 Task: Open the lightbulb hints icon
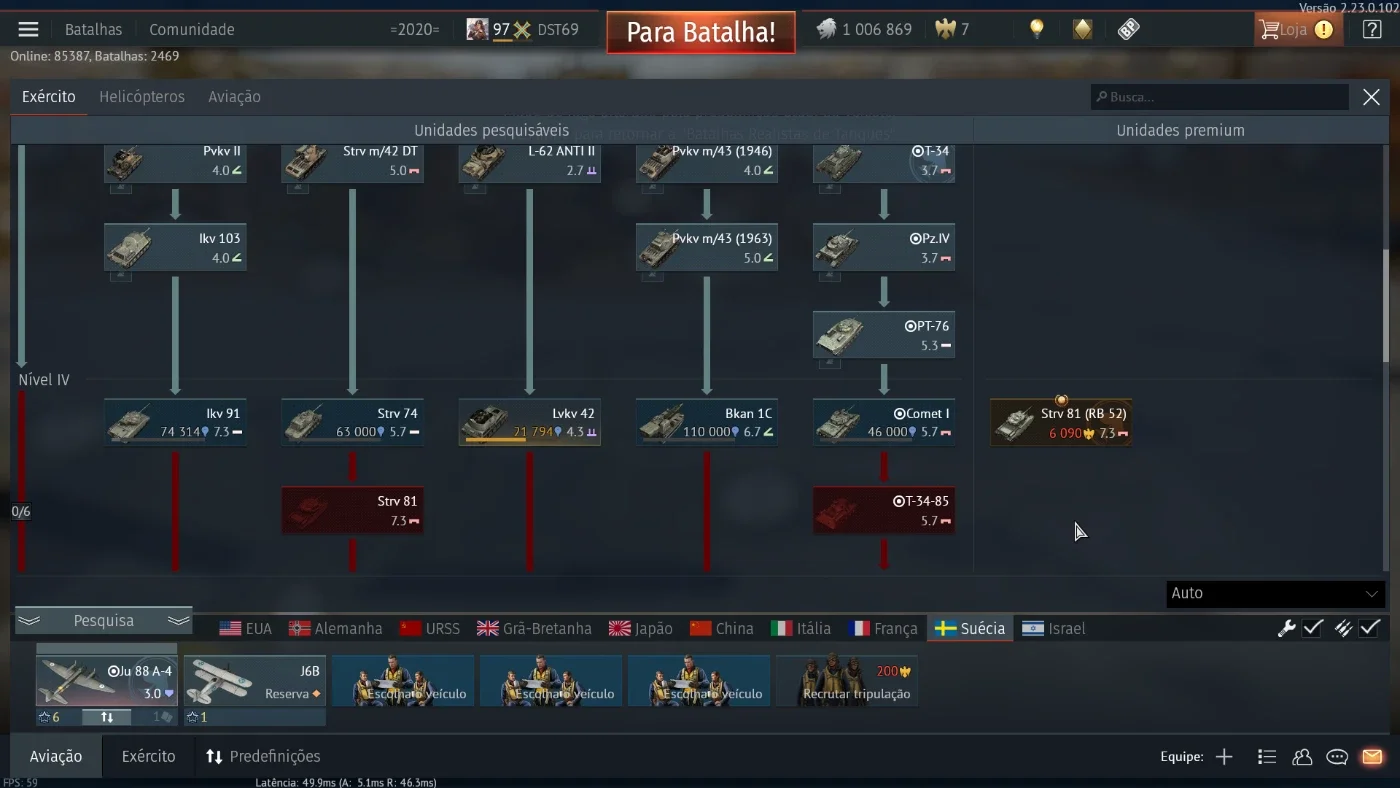tap(1037, 29)
